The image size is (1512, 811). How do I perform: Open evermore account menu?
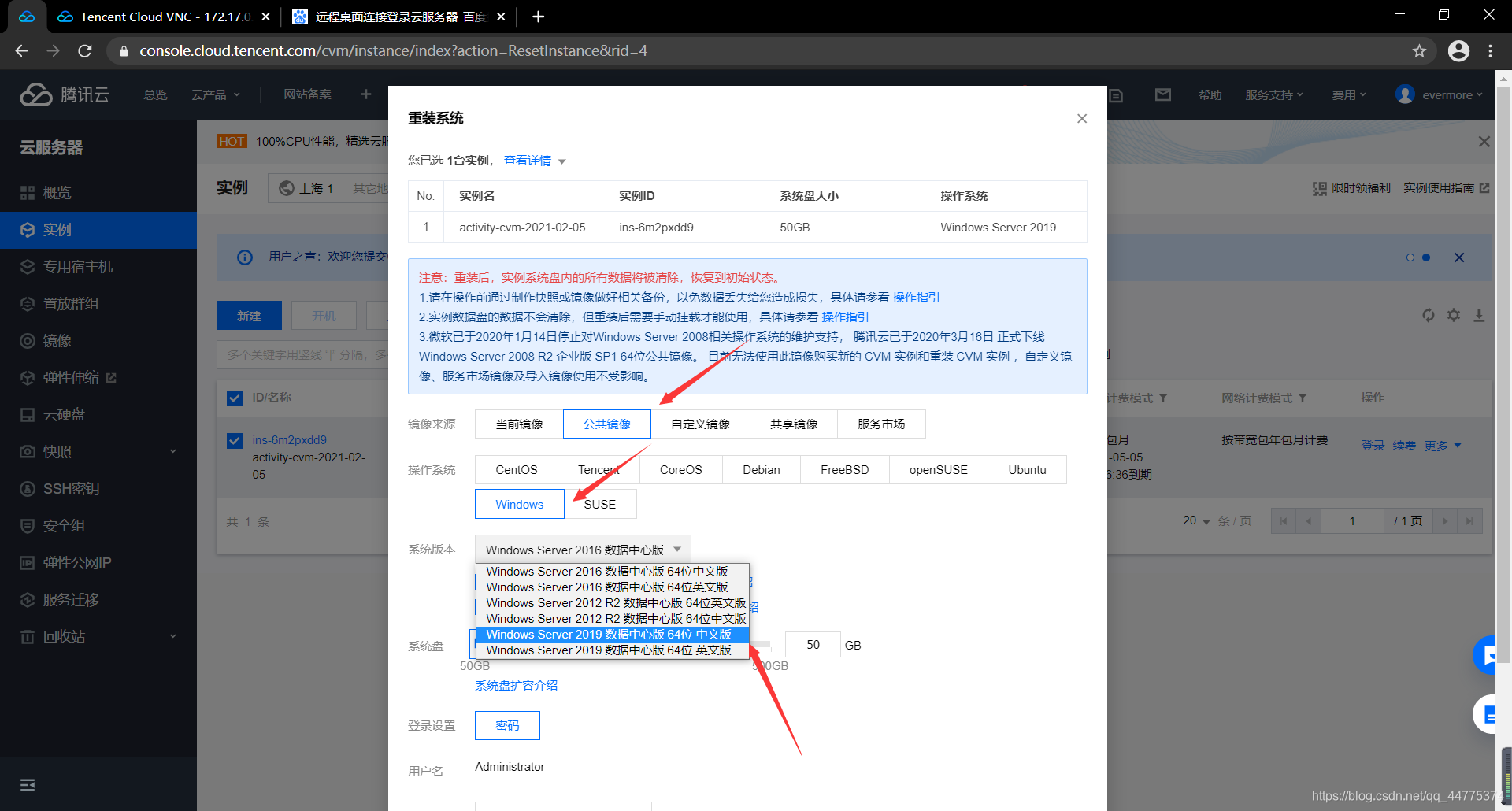[1439, 94]
